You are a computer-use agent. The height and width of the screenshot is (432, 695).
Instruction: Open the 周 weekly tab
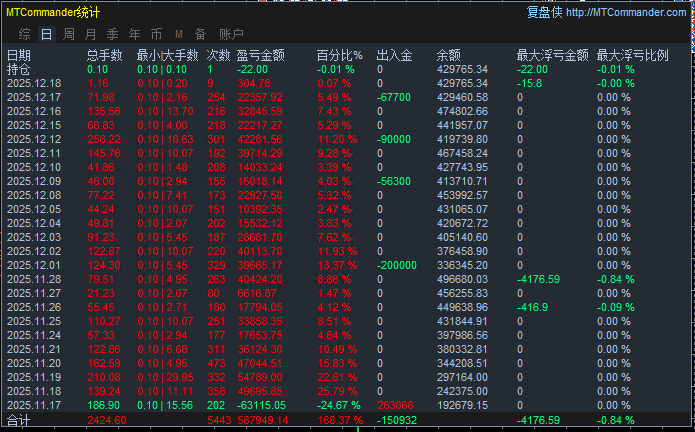(x=69, y=34)
